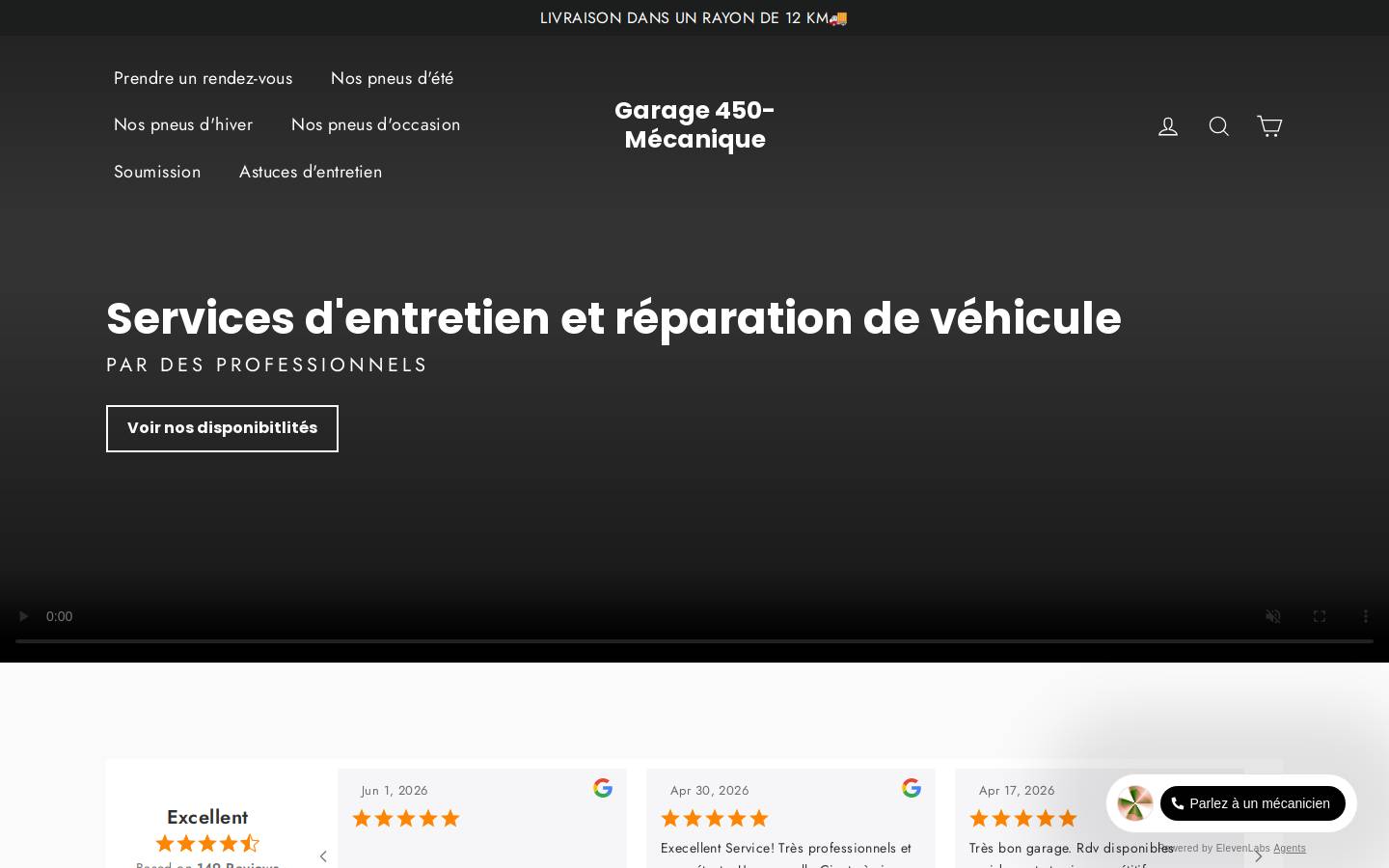Image resolution: width=1389 pixels, height=868 pixels.
Task: Click the ElevenLabs Agents link
Action: (x=1289, y=849)
